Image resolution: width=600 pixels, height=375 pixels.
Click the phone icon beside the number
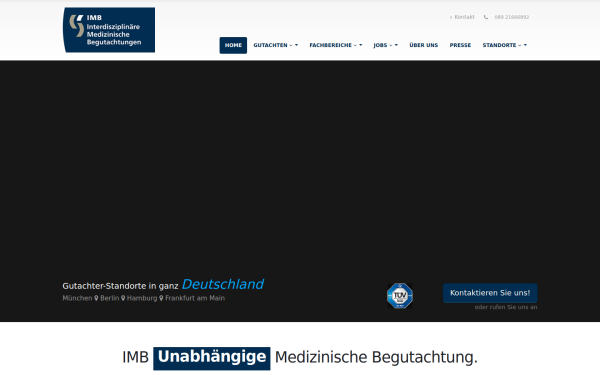486,17
